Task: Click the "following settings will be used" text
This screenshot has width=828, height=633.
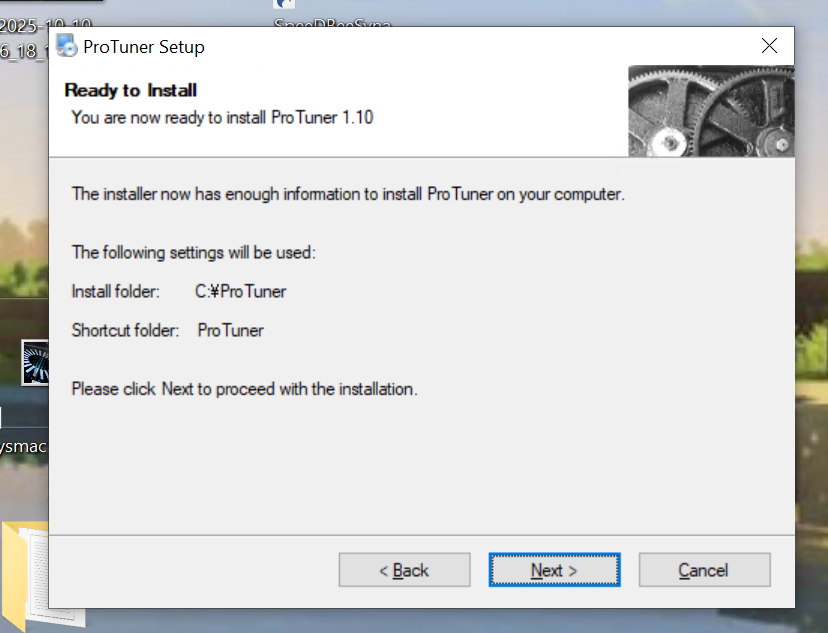Action: [x=194, y=252]
